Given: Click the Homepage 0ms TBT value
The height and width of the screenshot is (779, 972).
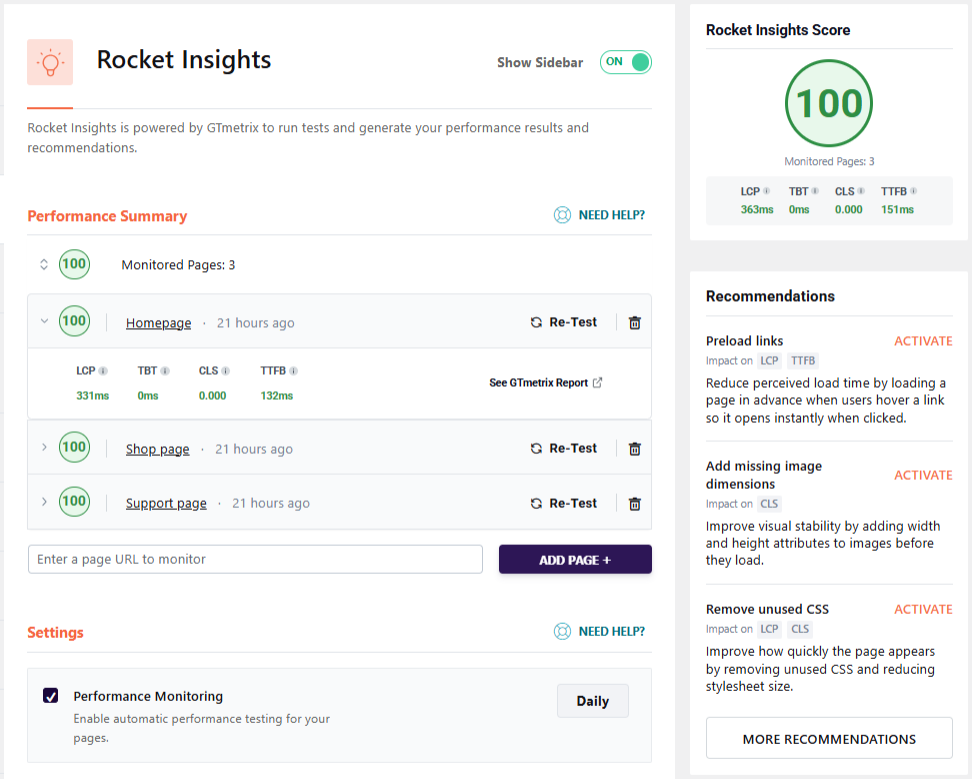Looking at the screenshot, I should tap(148, 395).
